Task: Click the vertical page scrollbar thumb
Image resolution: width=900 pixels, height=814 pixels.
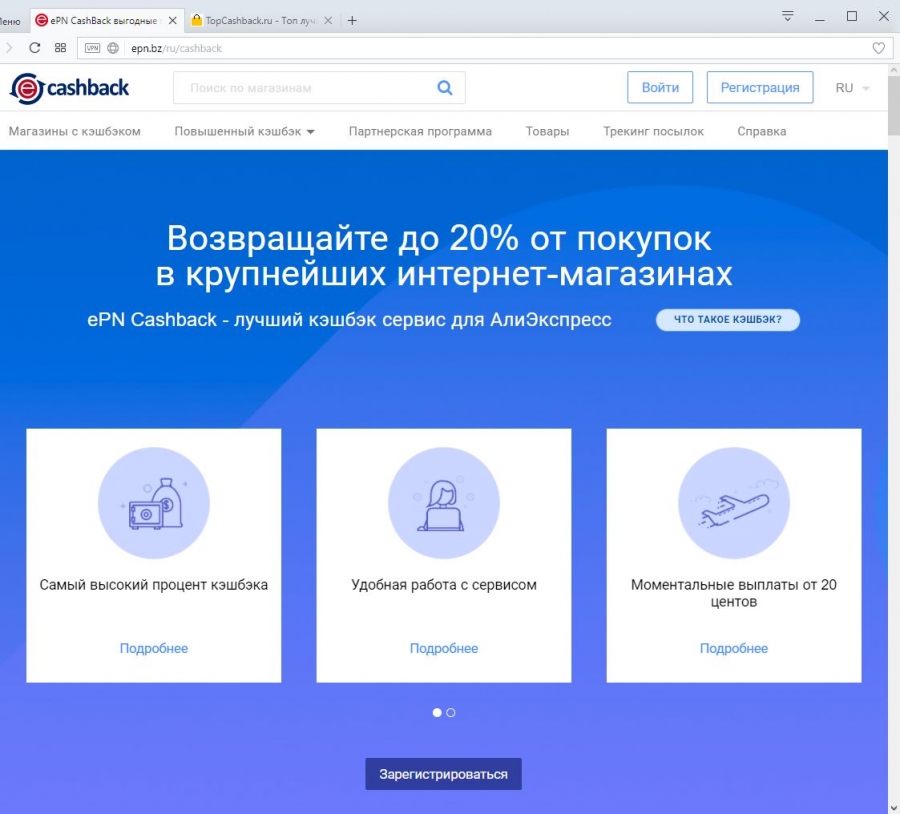Action: coord(894,105)
